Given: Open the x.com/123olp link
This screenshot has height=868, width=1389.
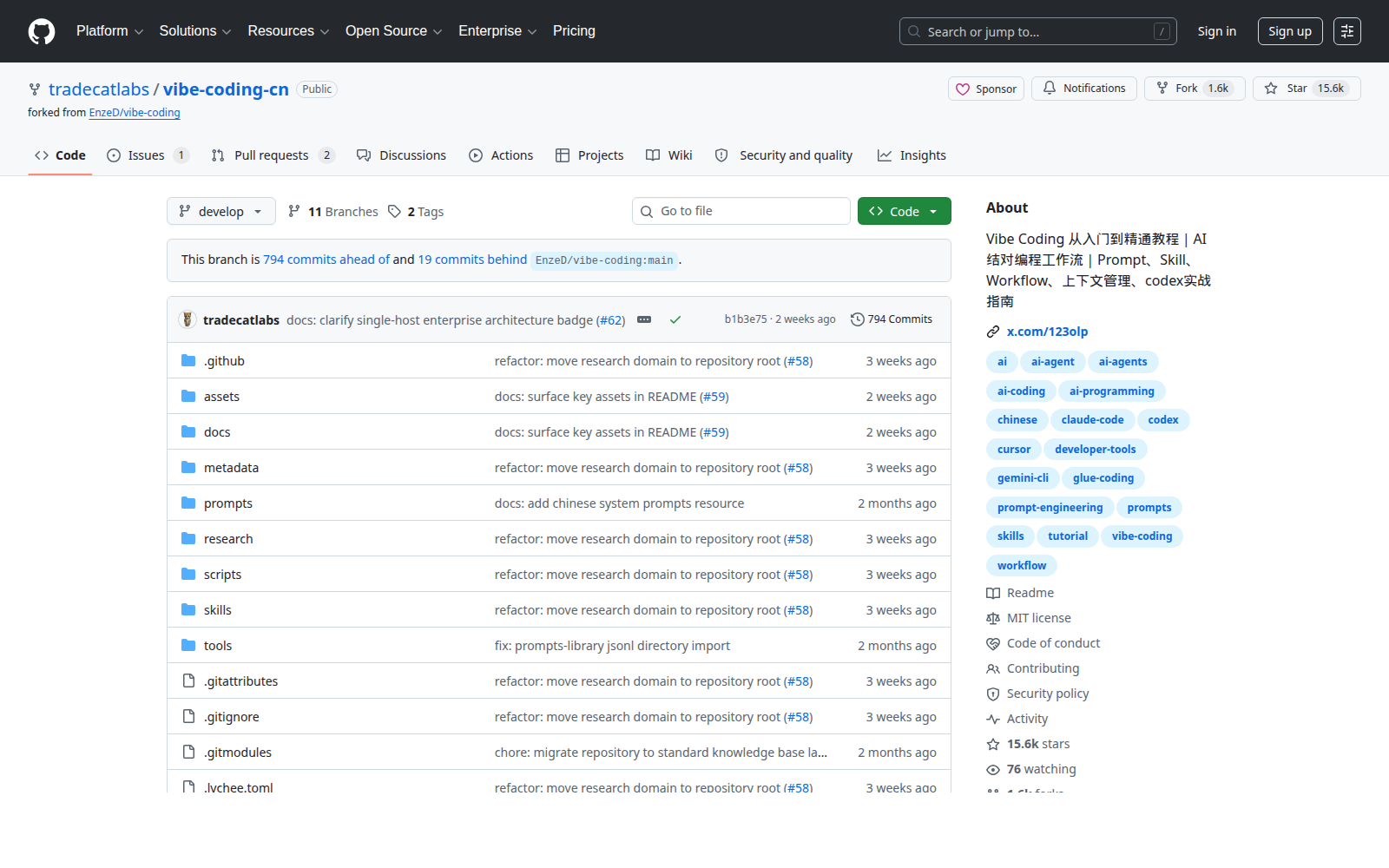Looking at the screenshot, I should point(1047,332).
